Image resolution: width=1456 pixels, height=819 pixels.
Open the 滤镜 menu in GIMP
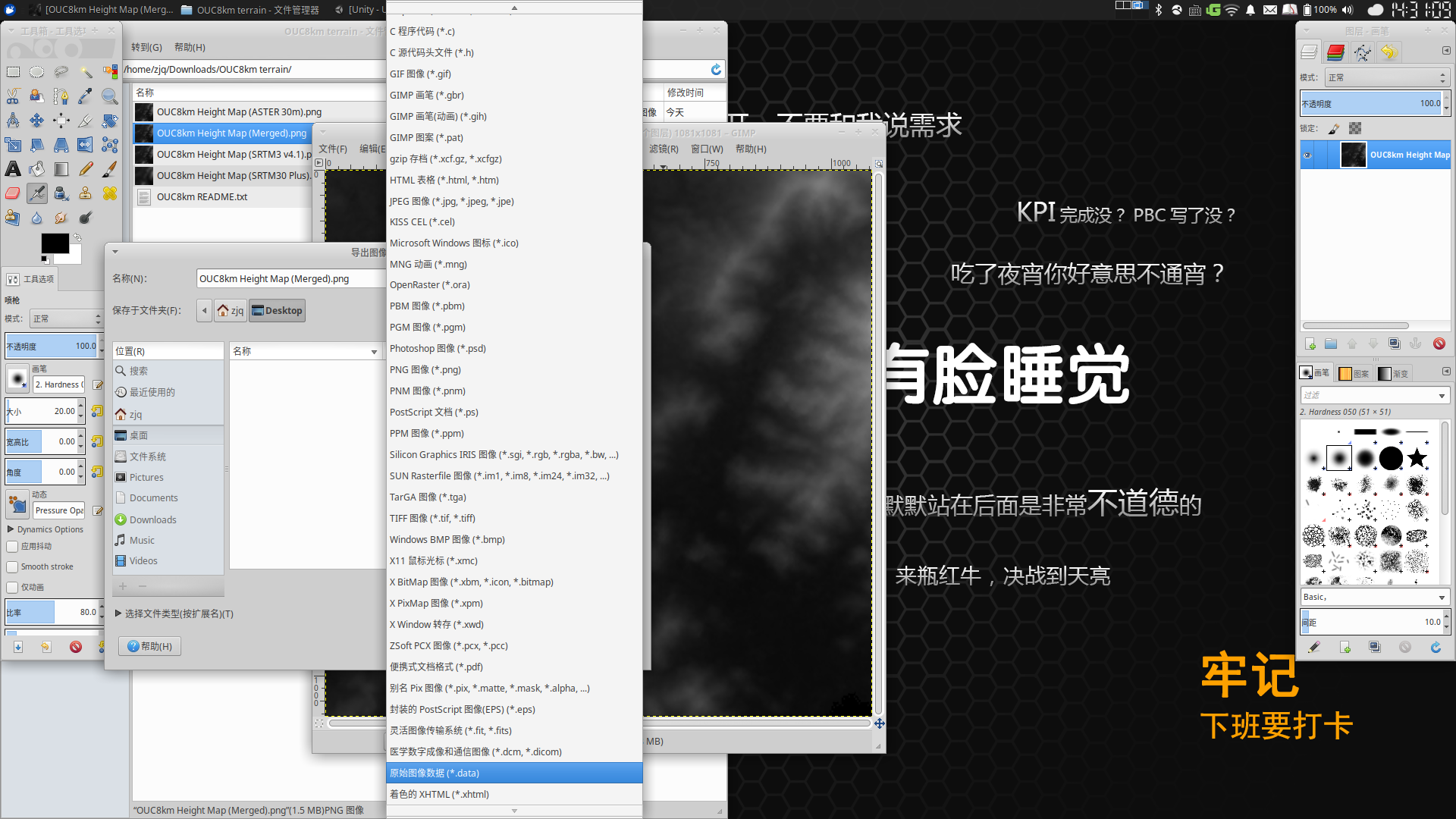[x=665, y=149]
